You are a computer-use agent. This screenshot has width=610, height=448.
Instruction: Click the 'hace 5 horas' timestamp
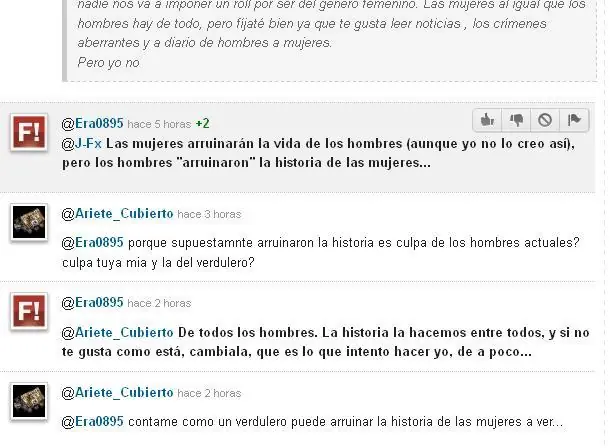(x=159, y=124)
